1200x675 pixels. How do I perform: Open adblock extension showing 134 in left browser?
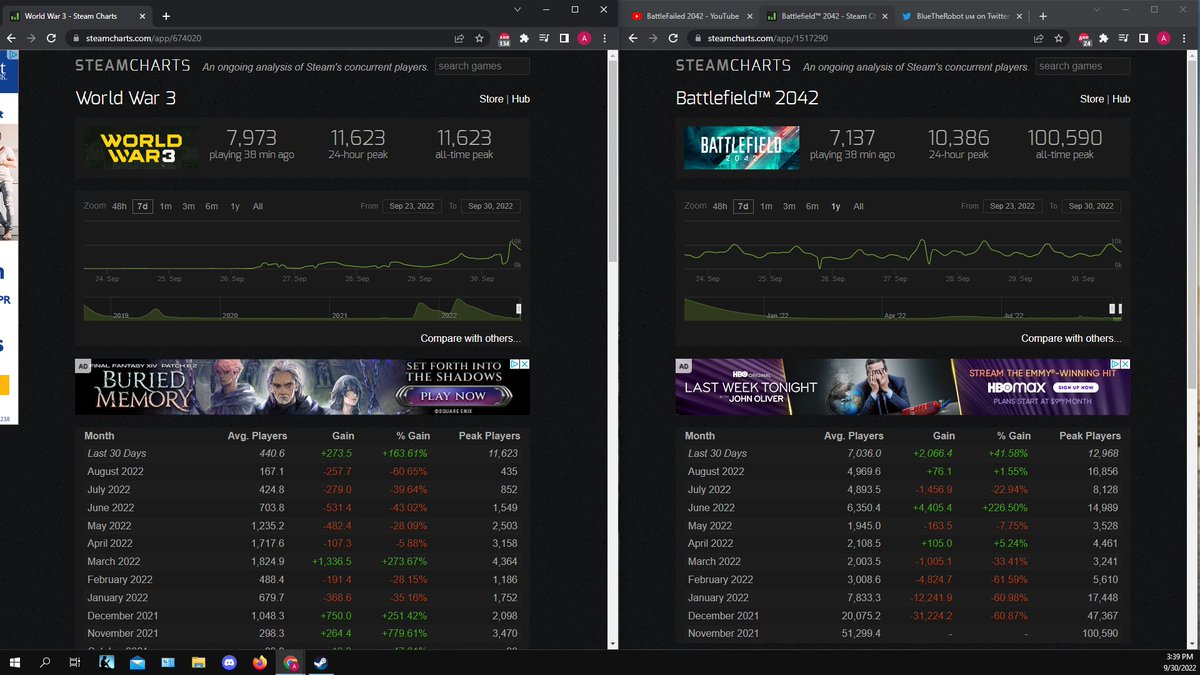(504, 39)
